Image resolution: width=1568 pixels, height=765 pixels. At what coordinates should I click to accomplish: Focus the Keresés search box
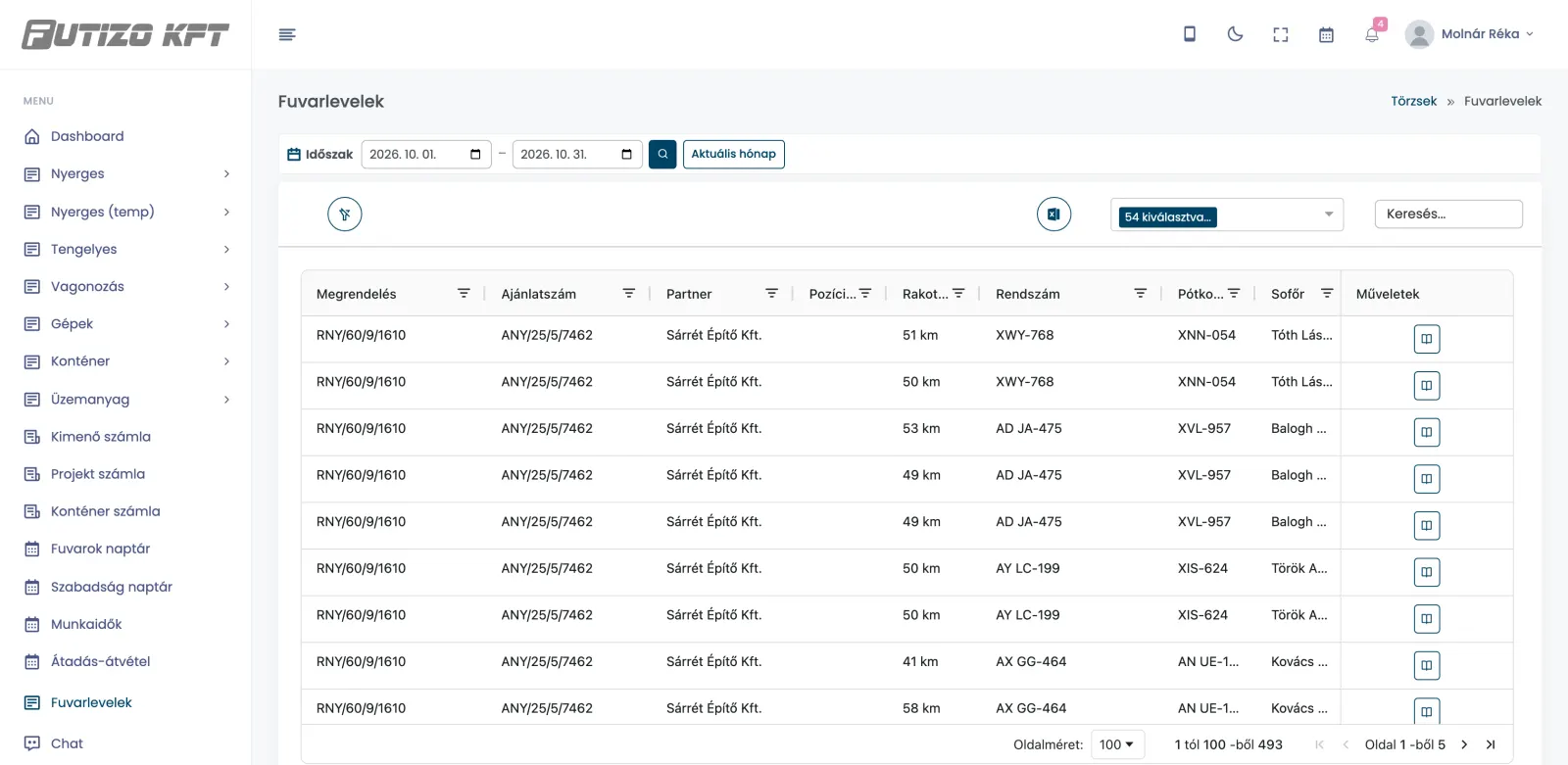pos(1448,215)
